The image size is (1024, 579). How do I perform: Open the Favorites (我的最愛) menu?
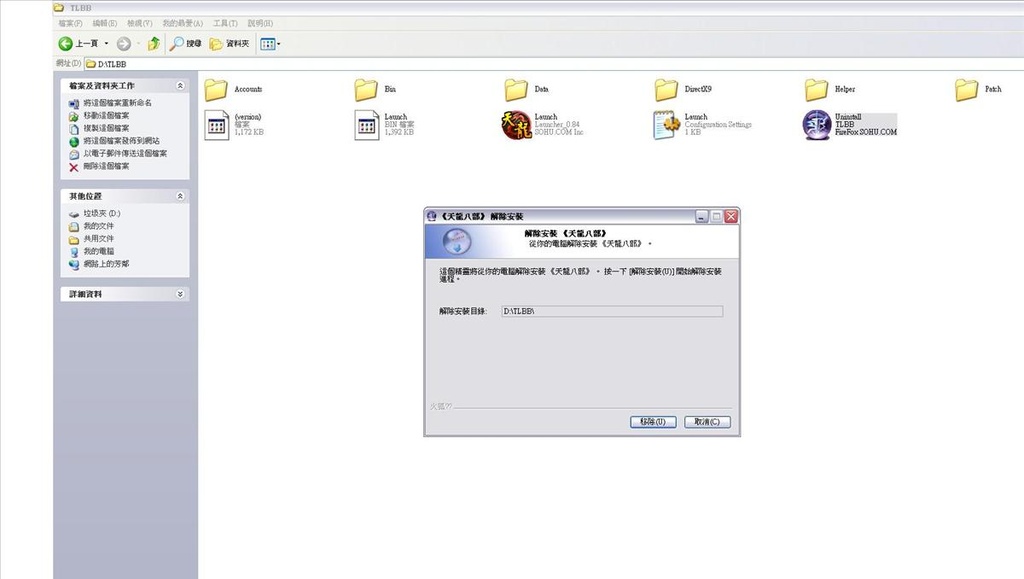182,23
